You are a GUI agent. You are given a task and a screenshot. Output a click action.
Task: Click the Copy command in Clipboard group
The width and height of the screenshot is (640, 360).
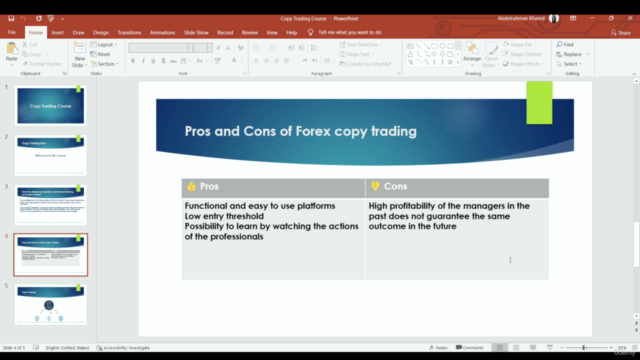pos(32,54)
